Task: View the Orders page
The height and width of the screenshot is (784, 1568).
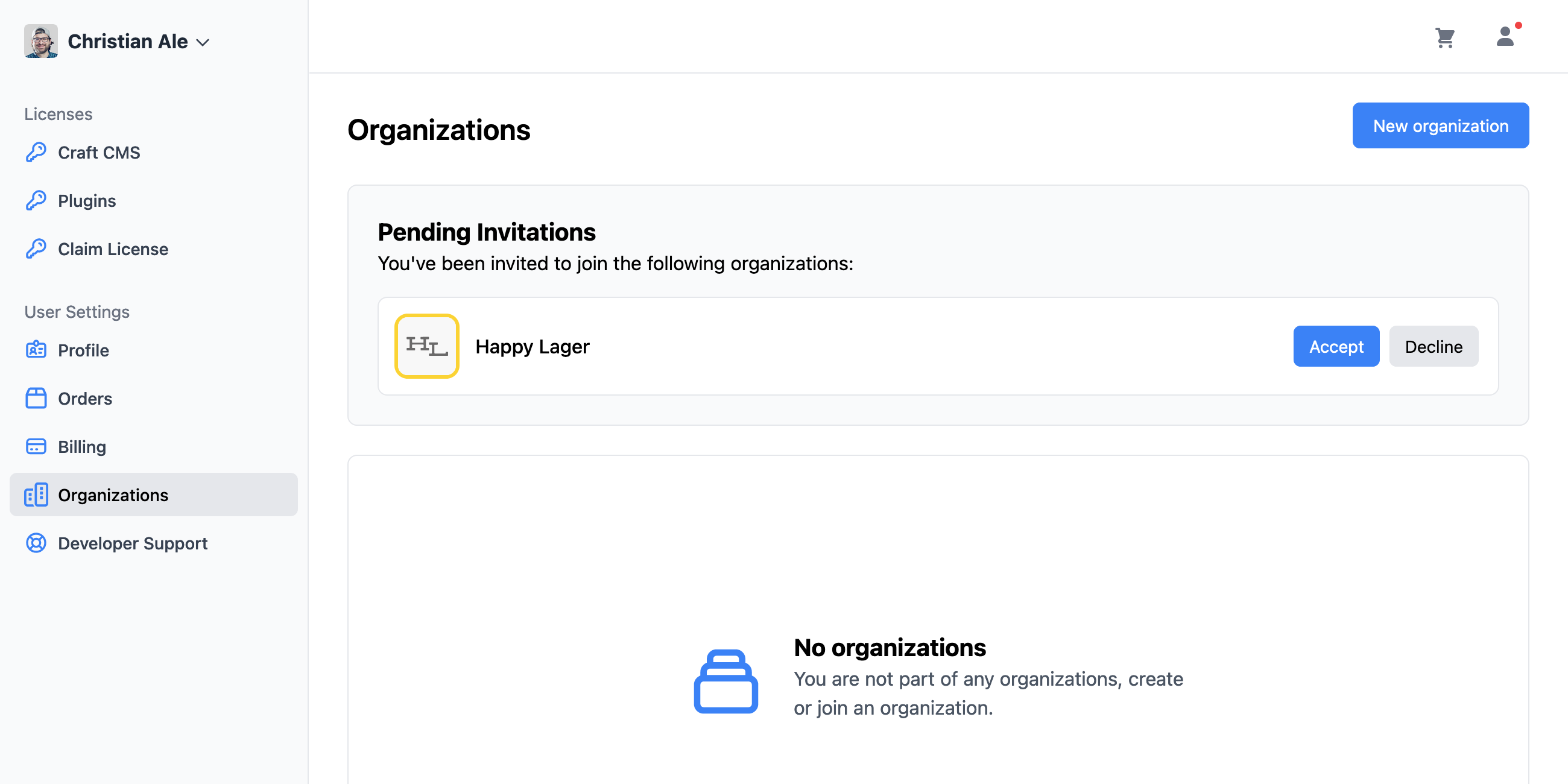Action: 154,398
